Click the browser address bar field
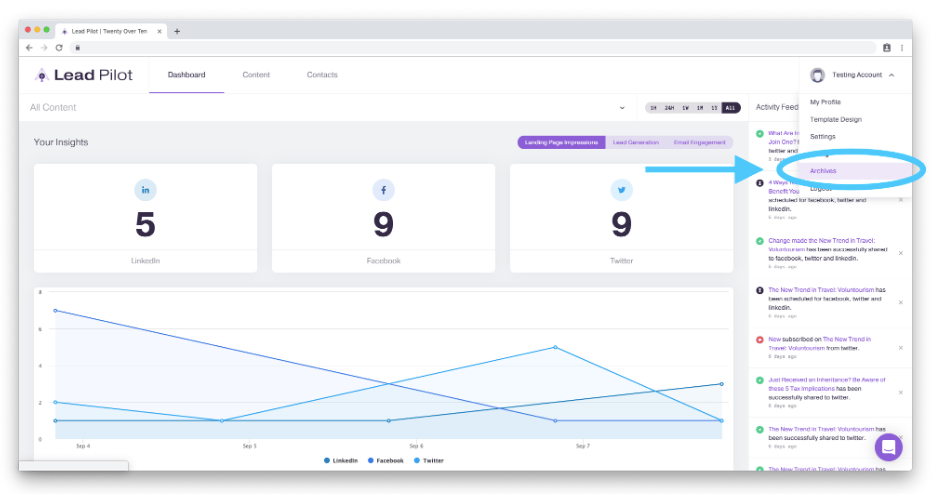This screenshot has width=933, height=494. [473, 48]
